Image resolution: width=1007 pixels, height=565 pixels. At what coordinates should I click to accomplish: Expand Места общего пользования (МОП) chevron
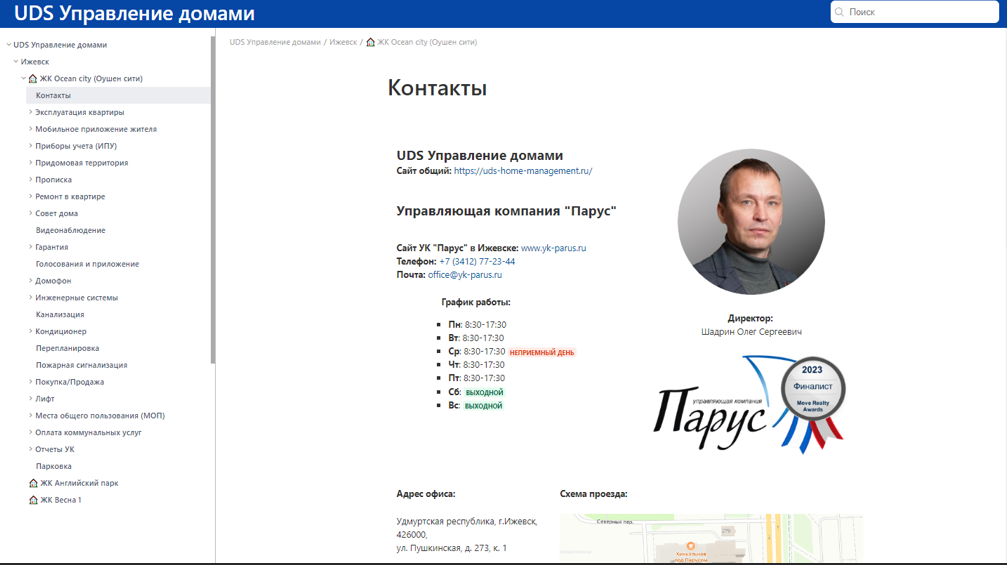pyautogui.click(x=30, y=415)
